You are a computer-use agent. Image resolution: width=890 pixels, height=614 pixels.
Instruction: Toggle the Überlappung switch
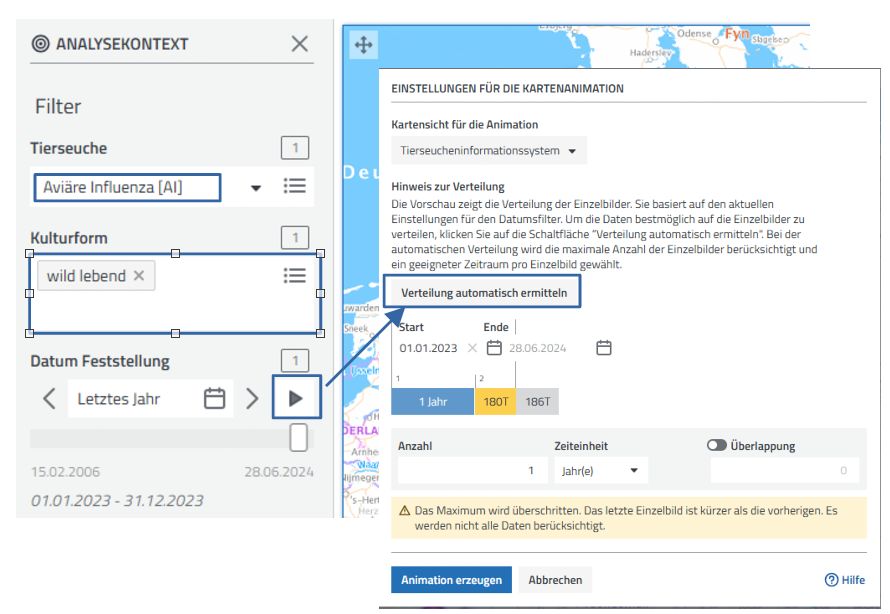[716, 446]
